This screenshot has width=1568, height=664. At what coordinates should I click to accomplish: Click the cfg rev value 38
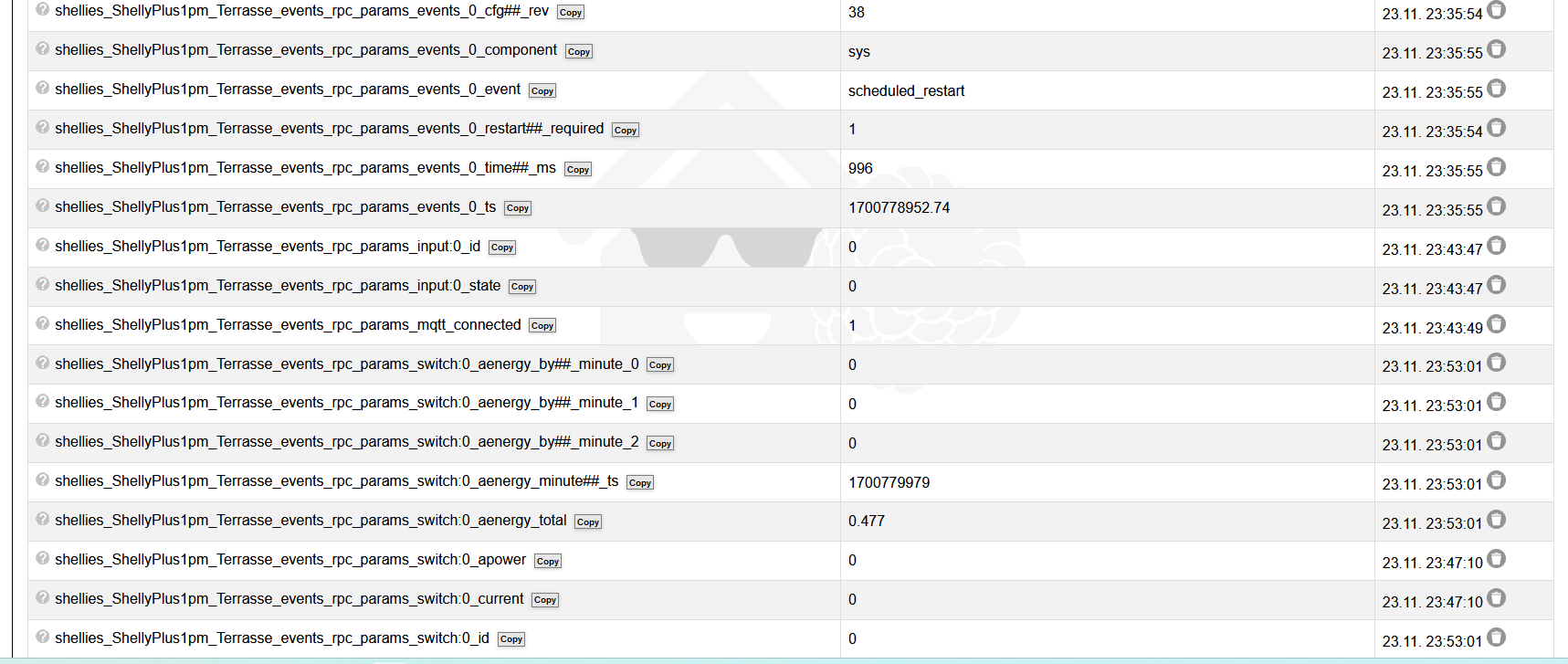857,13
